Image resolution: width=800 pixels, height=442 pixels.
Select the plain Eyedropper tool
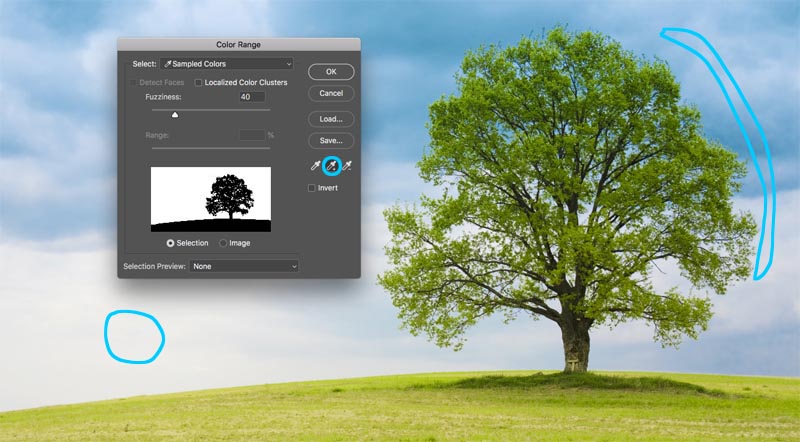315,166
